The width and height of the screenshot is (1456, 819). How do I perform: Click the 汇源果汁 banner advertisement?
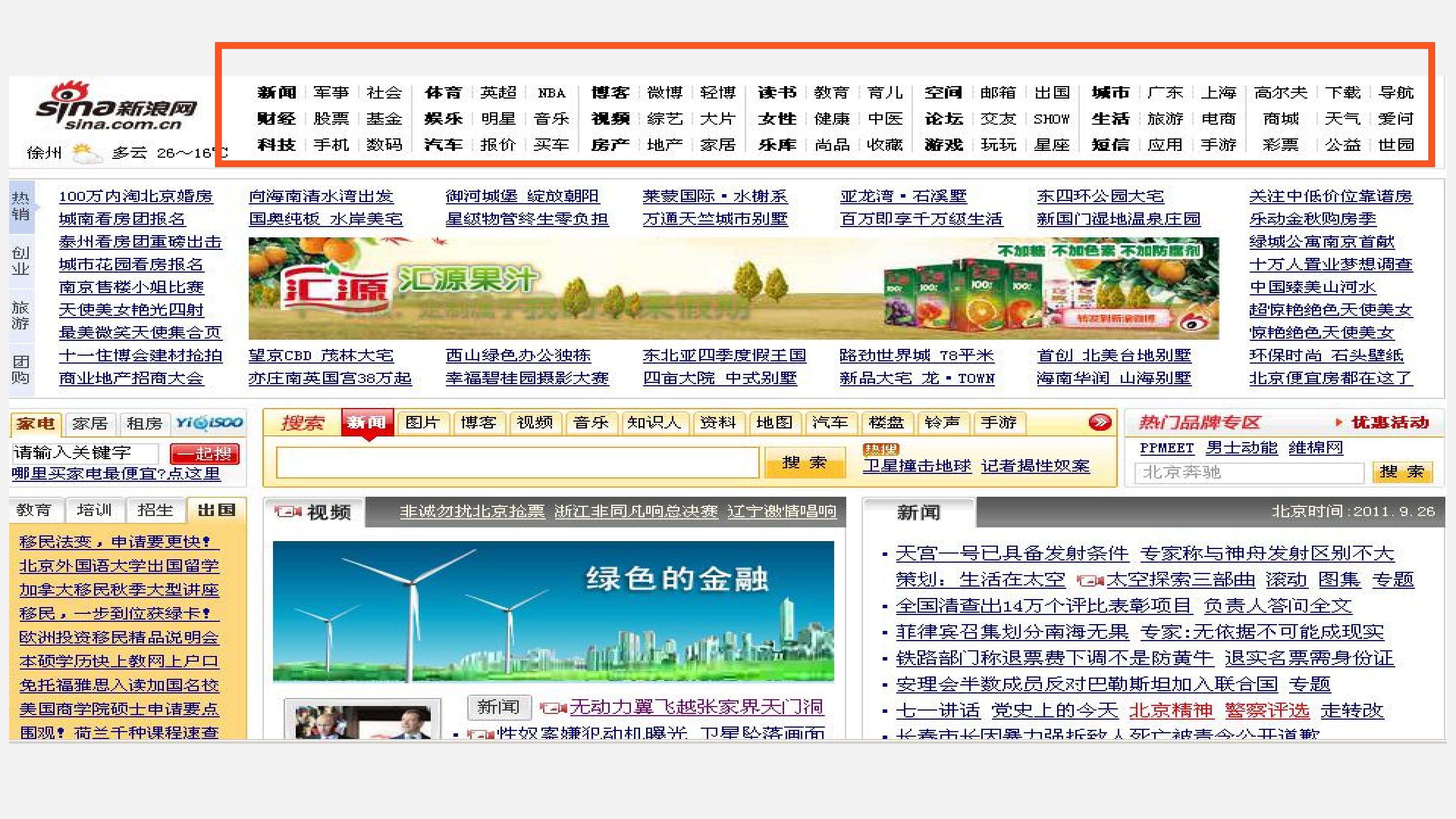tap(733, 288)
